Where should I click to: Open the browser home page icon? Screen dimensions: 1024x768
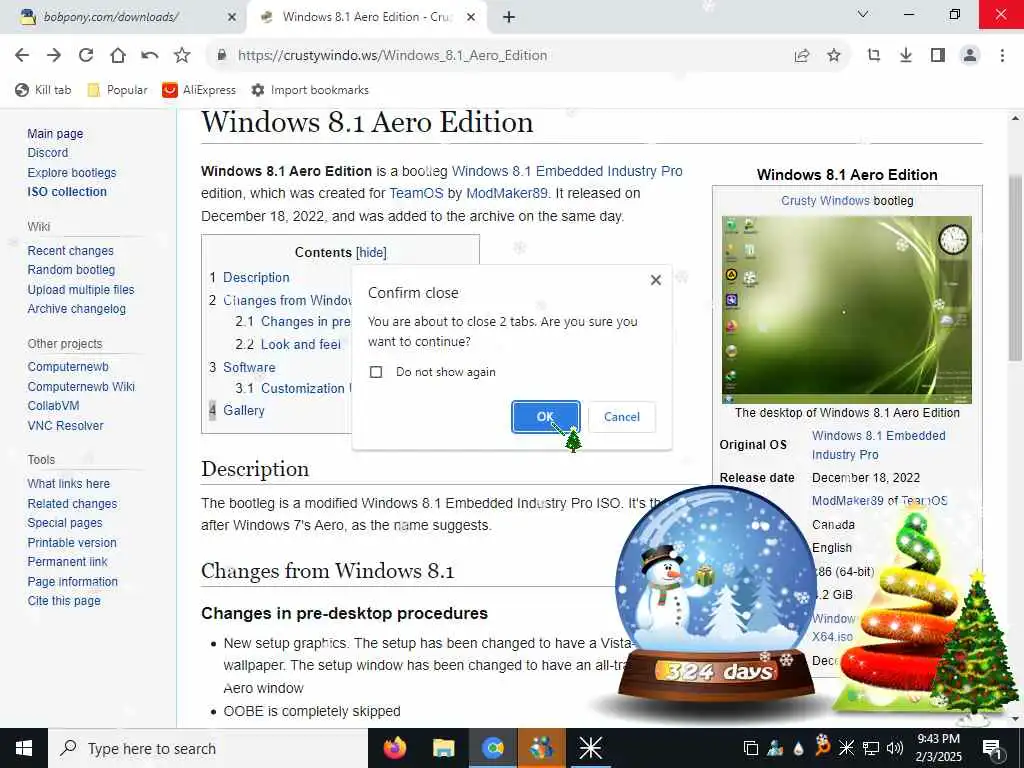[118, 56]
